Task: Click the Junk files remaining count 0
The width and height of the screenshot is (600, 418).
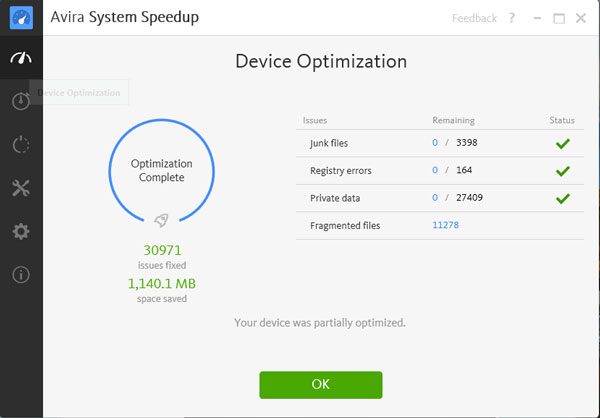Action: pyautogui.click(x=435, y=143)
